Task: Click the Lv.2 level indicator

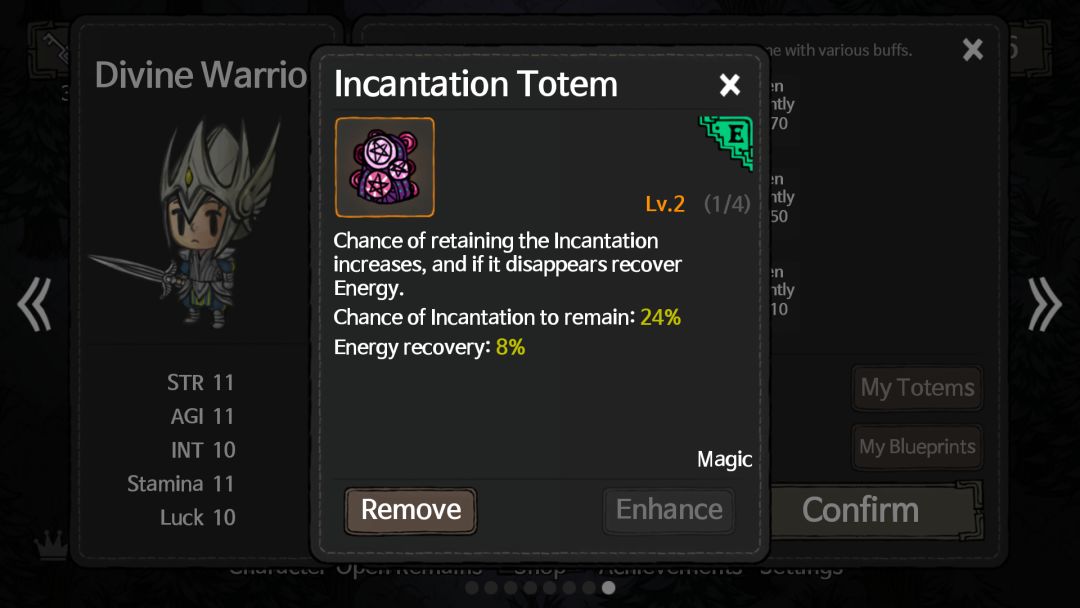Action: coord(665,204)
